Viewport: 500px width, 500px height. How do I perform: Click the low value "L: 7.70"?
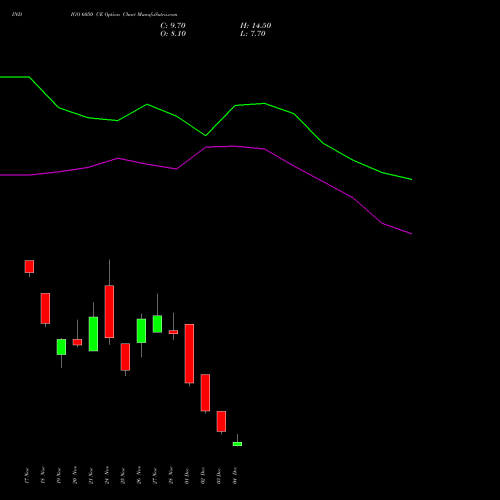click(253, 34)
